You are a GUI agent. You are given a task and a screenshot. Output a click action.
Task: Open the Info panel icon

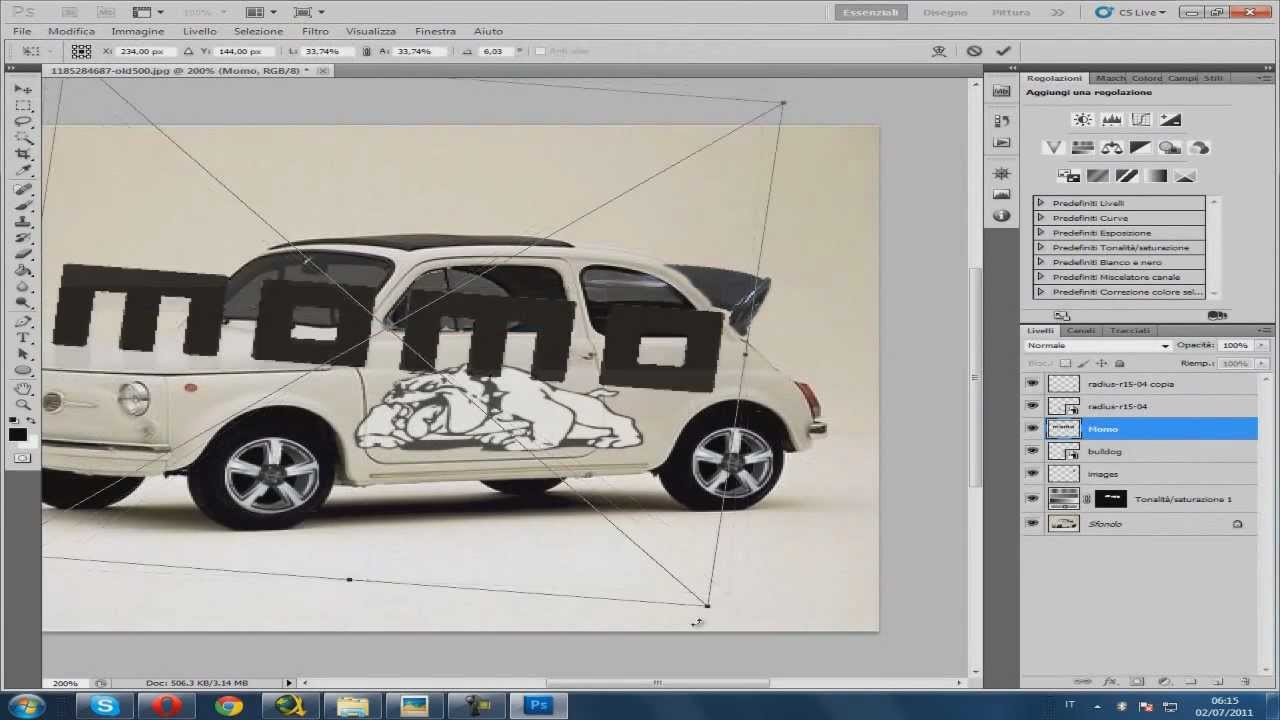pos(1001,216)
